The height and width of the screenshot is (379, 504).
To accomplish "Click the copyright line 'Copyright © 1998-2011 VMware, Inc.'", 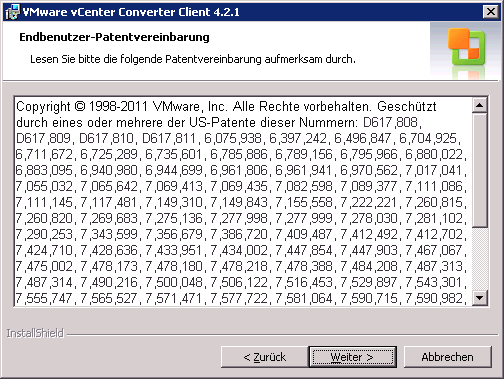I will [x=122, y=107].
